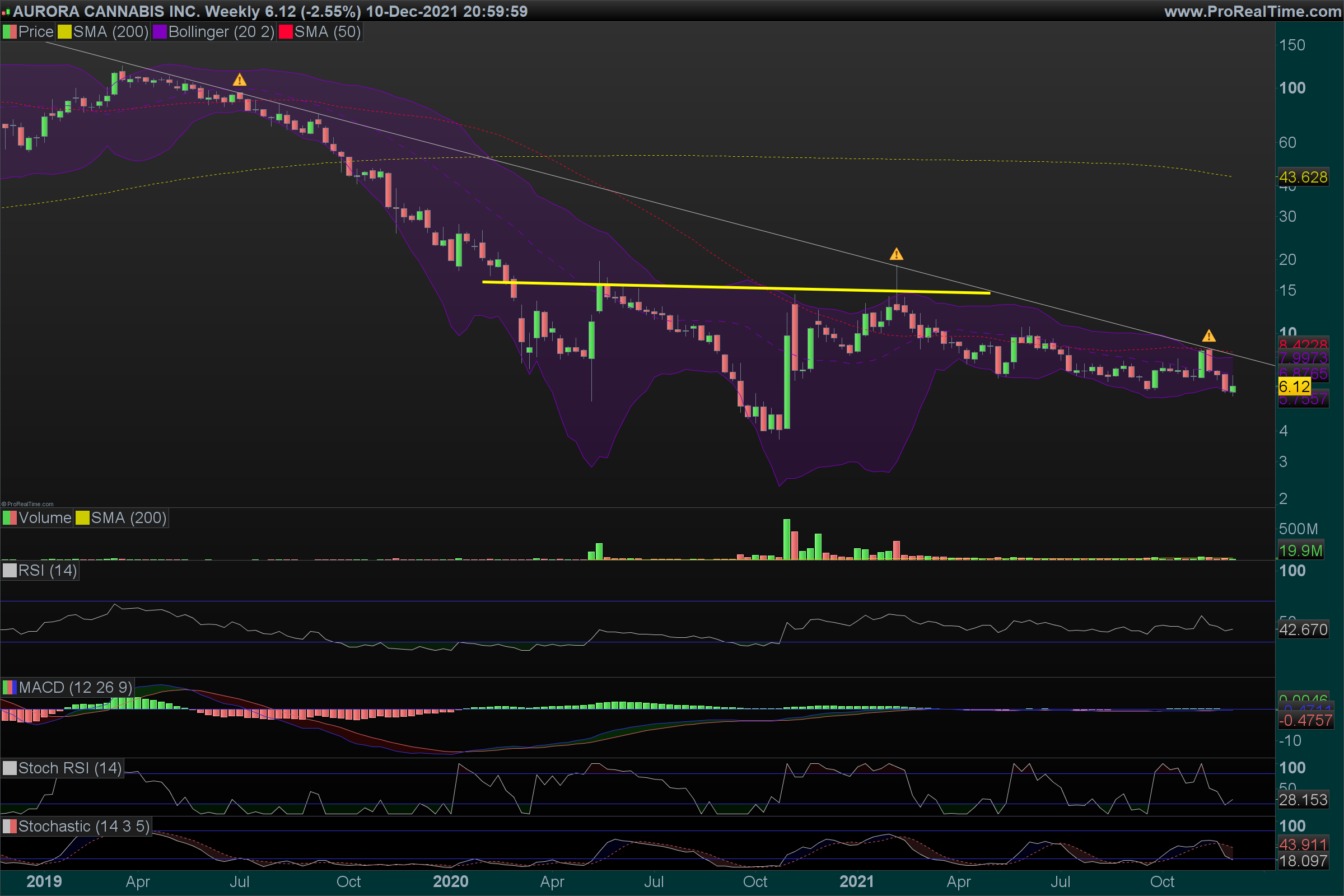Click the warning triangle marker near early 2021
Image resolution: width=1344 pixels, height=896 pixels.
coord(896,254)
